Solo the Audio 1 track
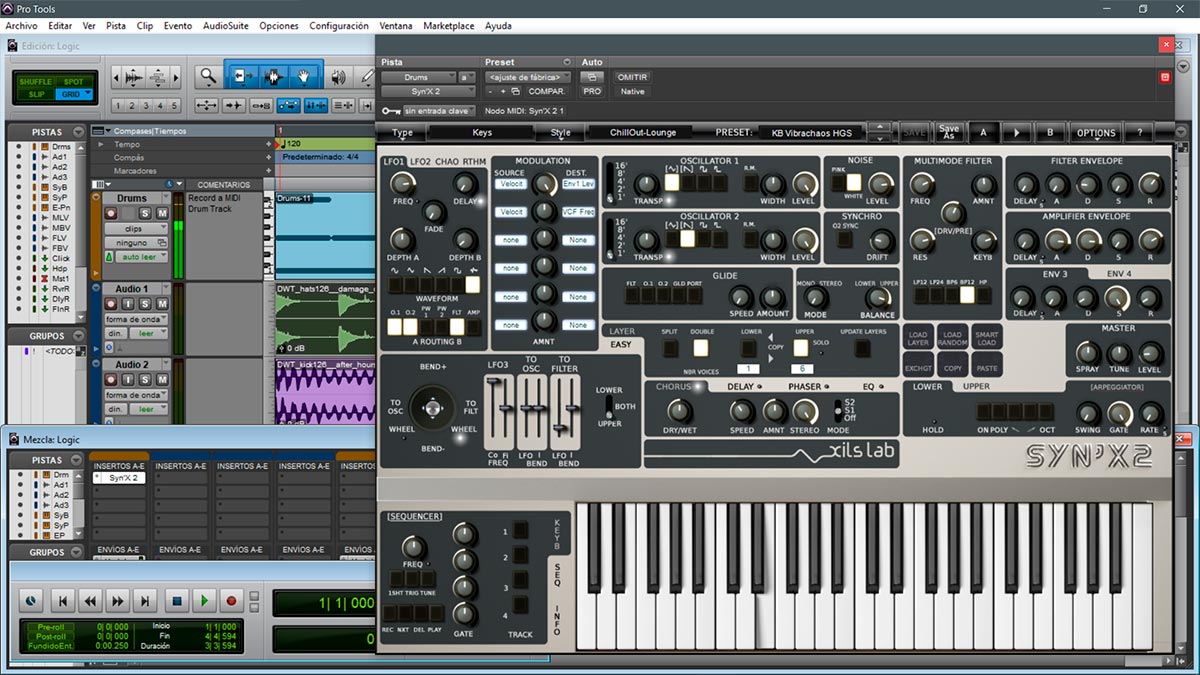Viewport: 1200px width, 675px height. (x=145, y=304)
